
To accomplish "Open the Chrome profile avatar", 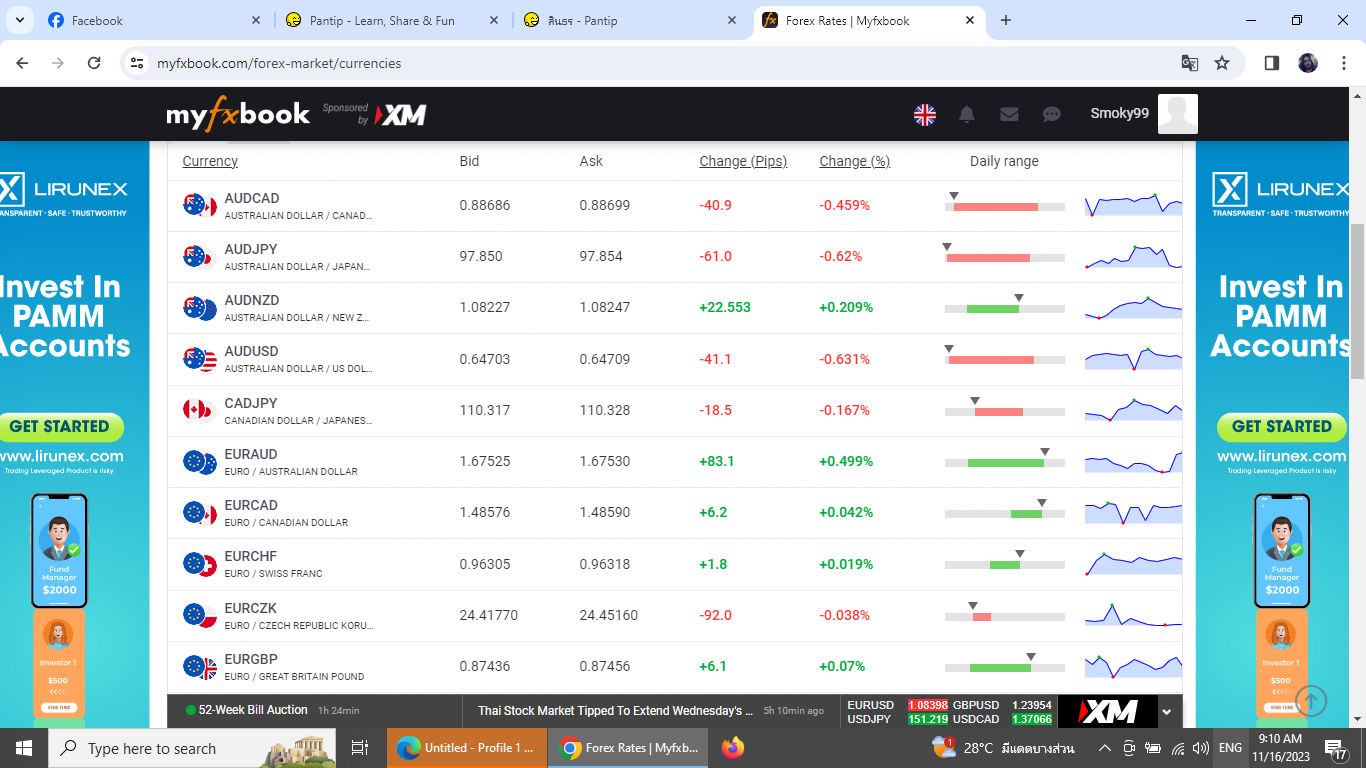I will coord(1308,63).
